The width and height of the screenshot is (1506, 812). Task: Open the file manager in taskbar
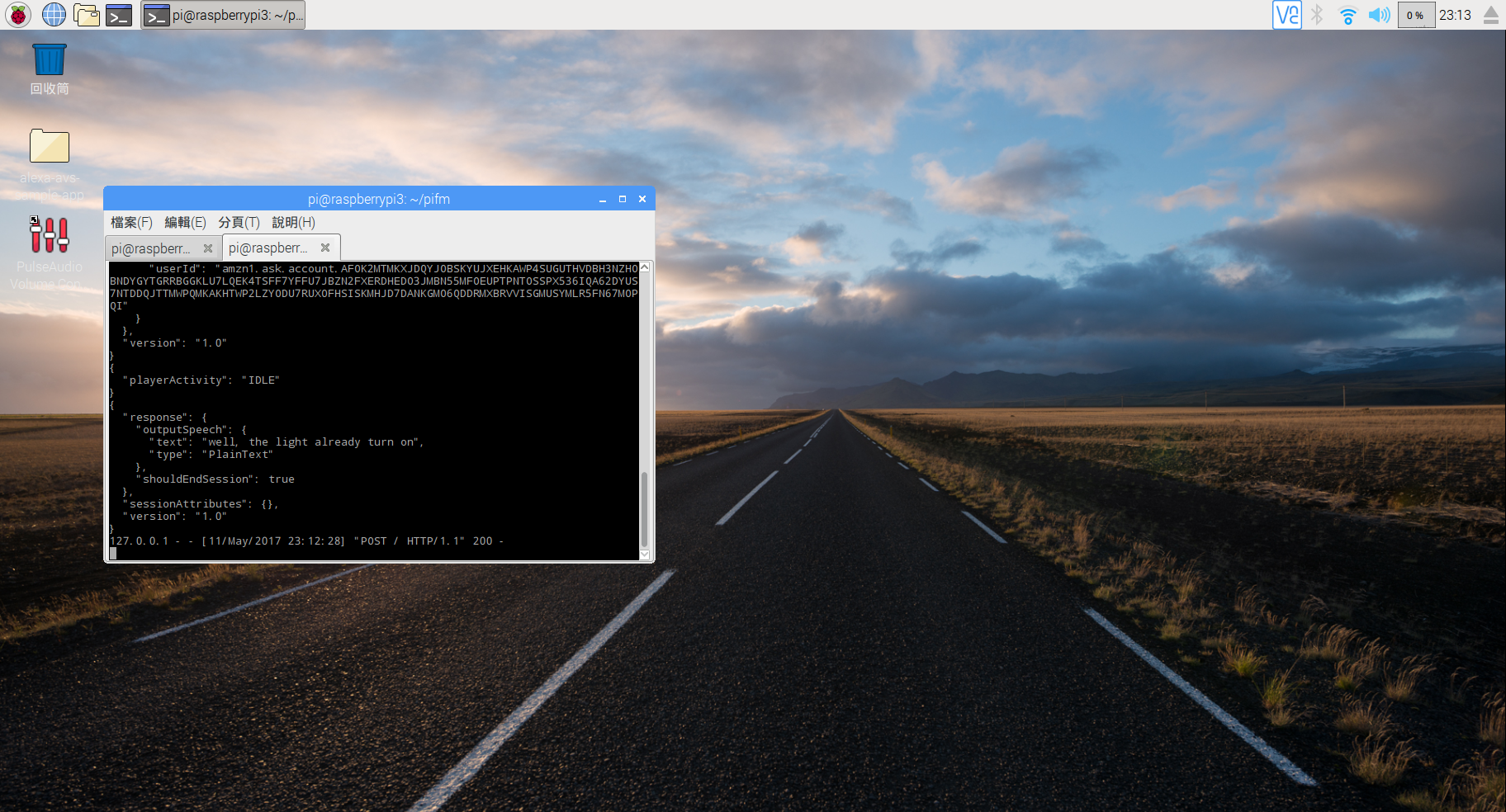point(86,14)
